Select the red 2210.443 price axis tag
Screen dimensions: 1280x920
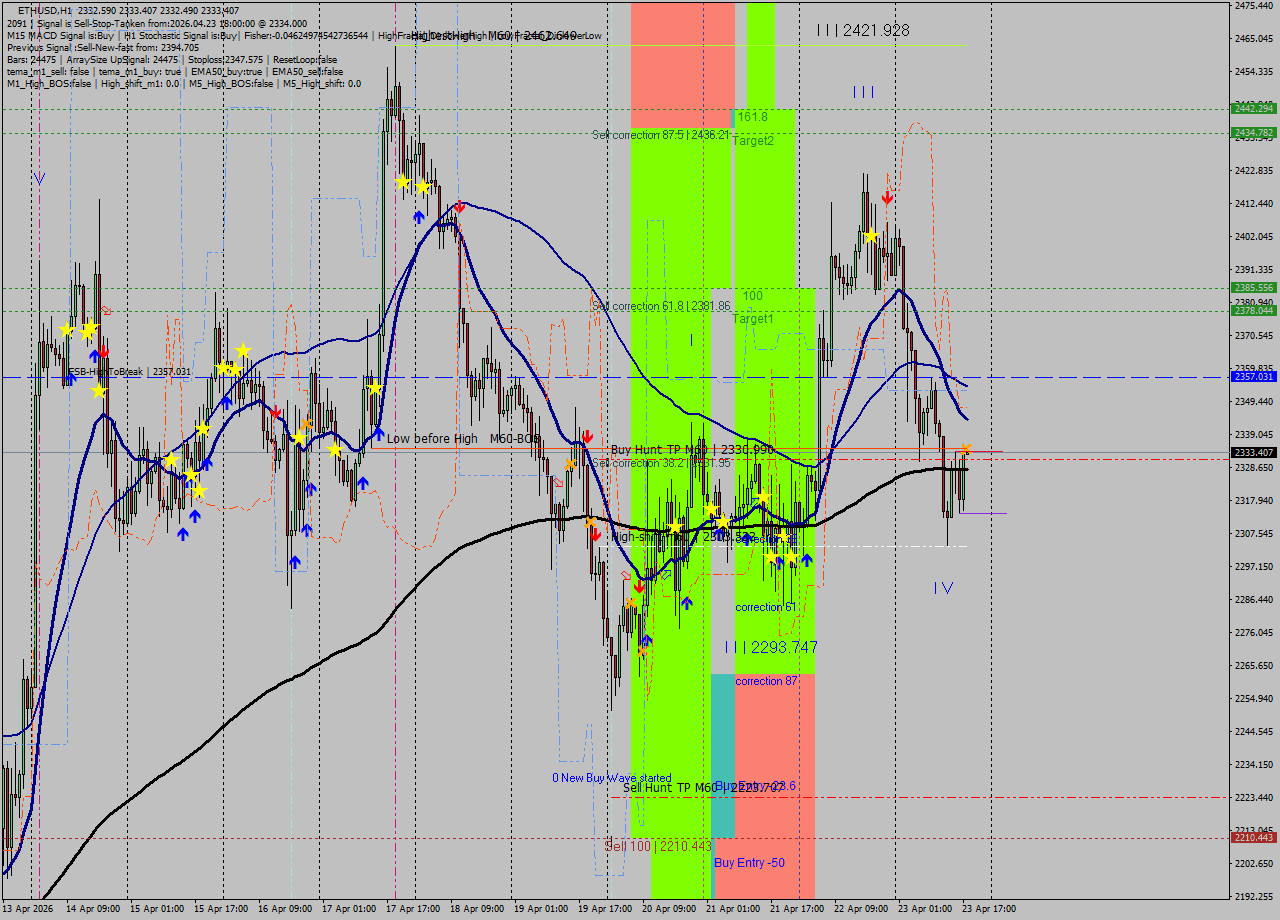point(1253,838)
